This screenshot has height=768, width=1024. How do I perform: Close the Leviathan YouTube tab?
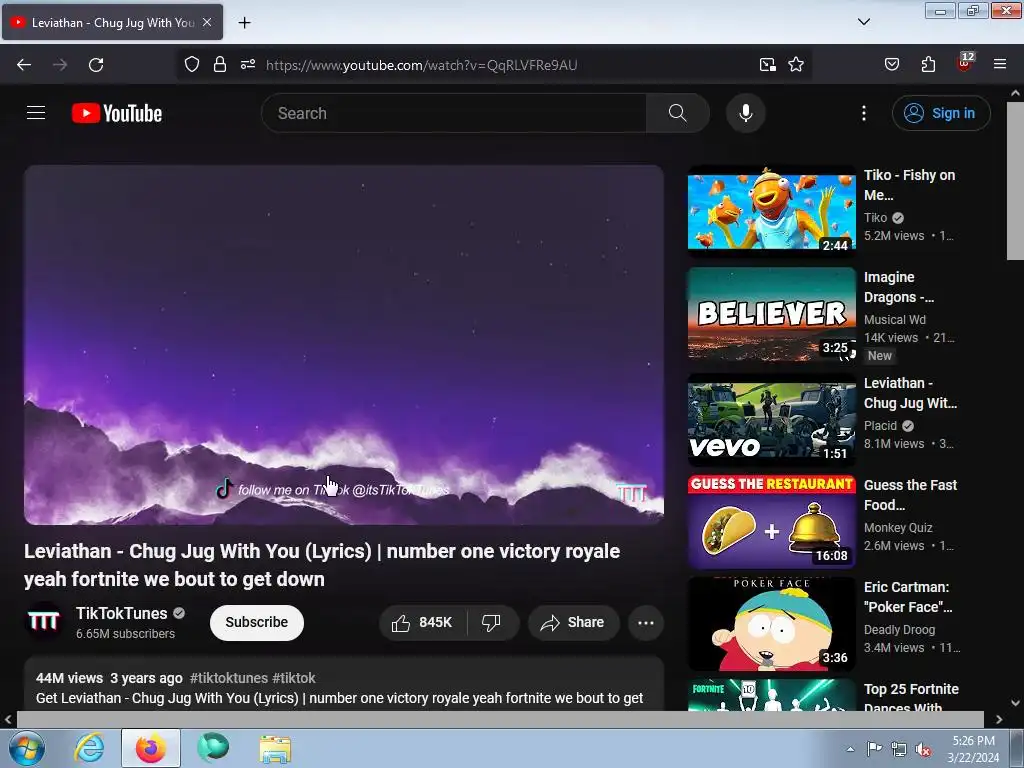(x=207, y=22)
